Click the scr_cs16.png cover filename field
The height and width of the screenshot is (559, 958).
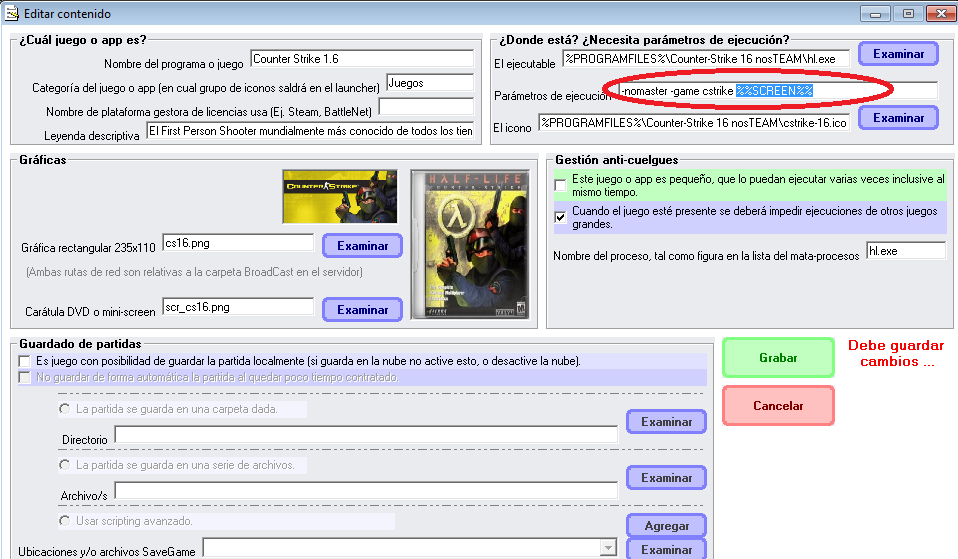click(x=238, y=307)
